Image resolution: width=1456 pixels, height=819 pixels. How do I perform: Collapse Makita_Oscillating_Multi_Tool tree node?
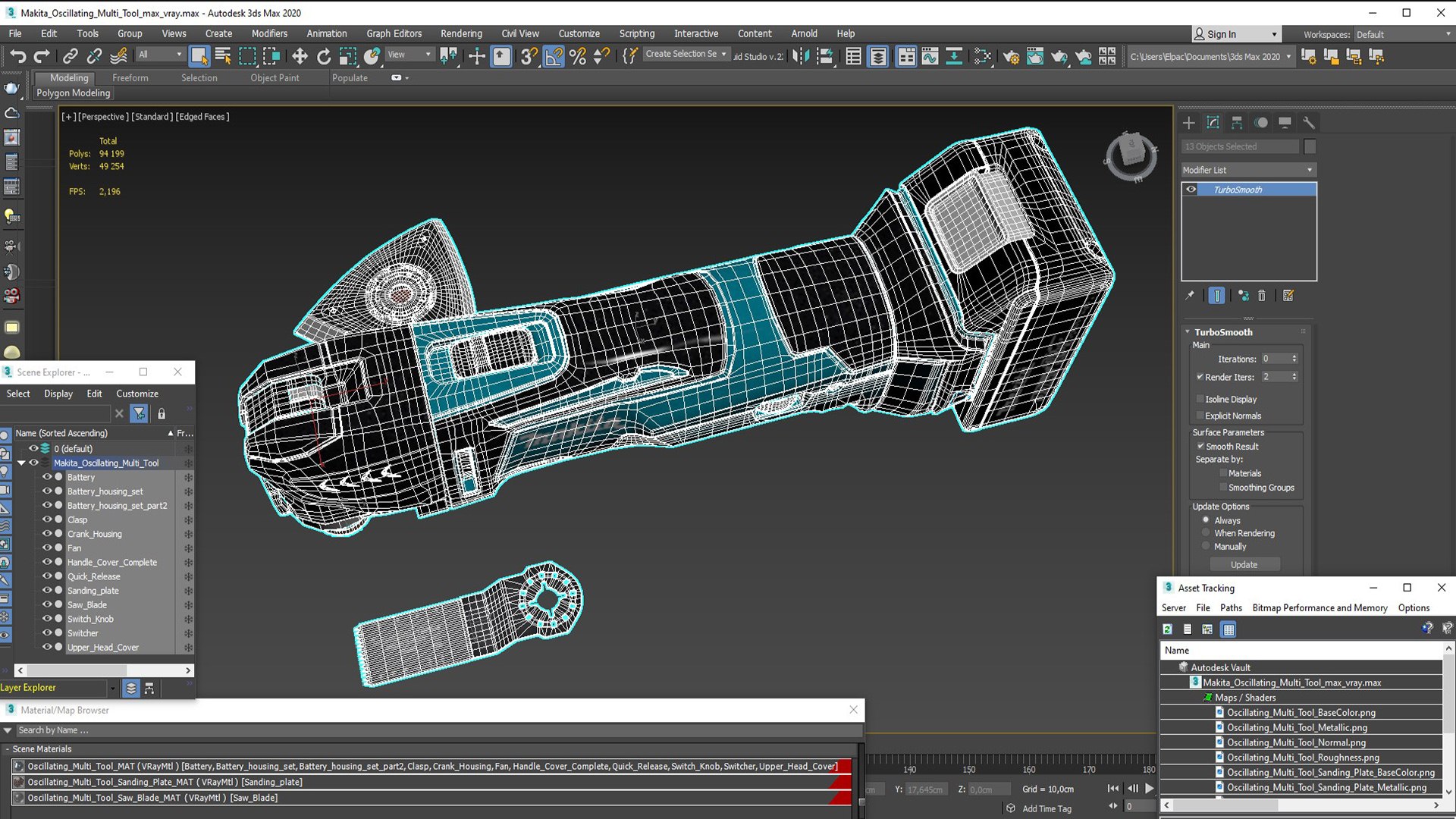click(21, 463)
